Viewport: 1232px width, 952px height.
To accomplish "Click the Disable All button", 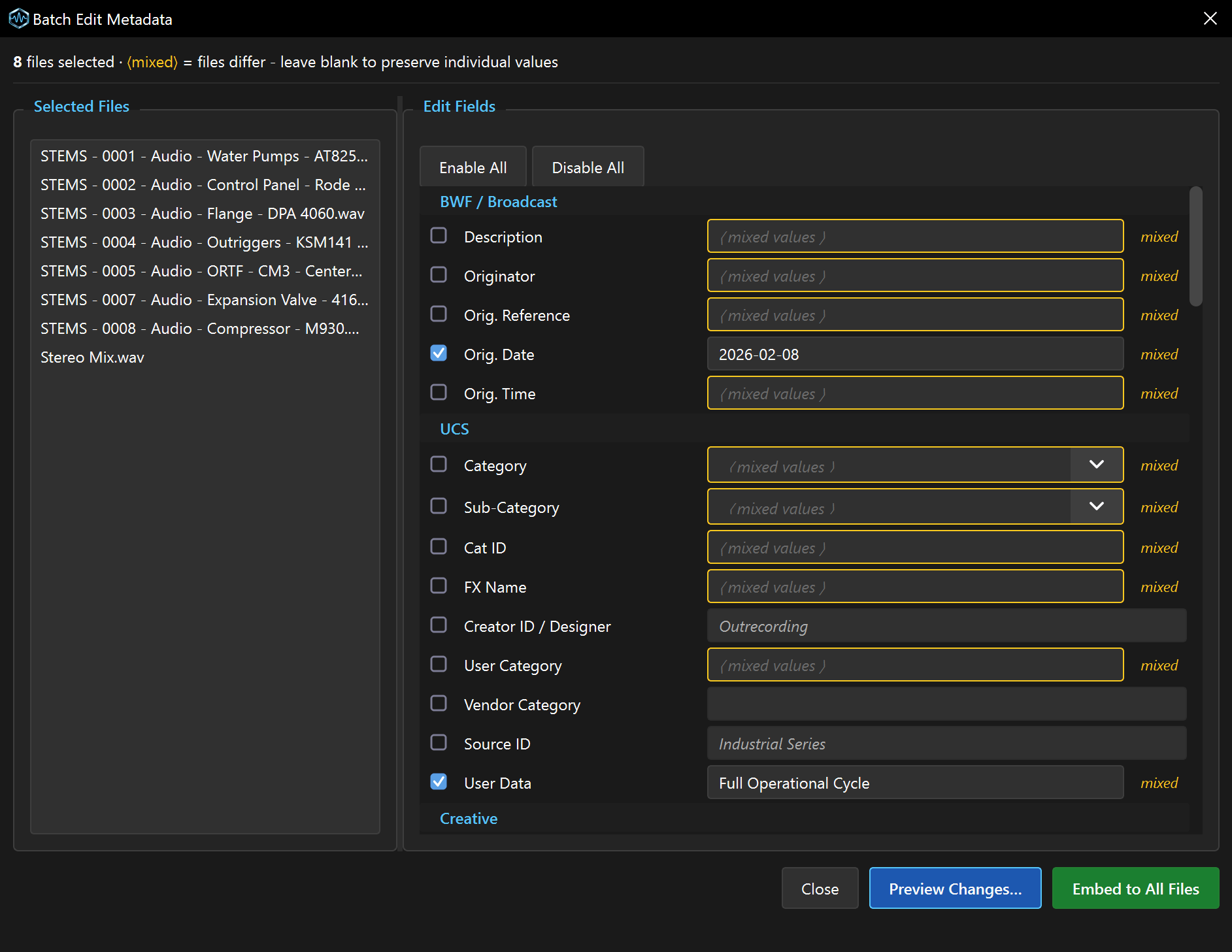I will [588, 167].
